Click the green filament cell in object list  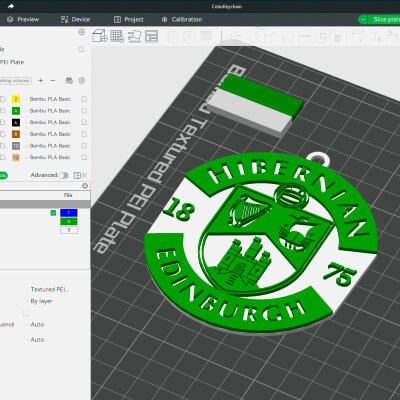pos(69,221)
